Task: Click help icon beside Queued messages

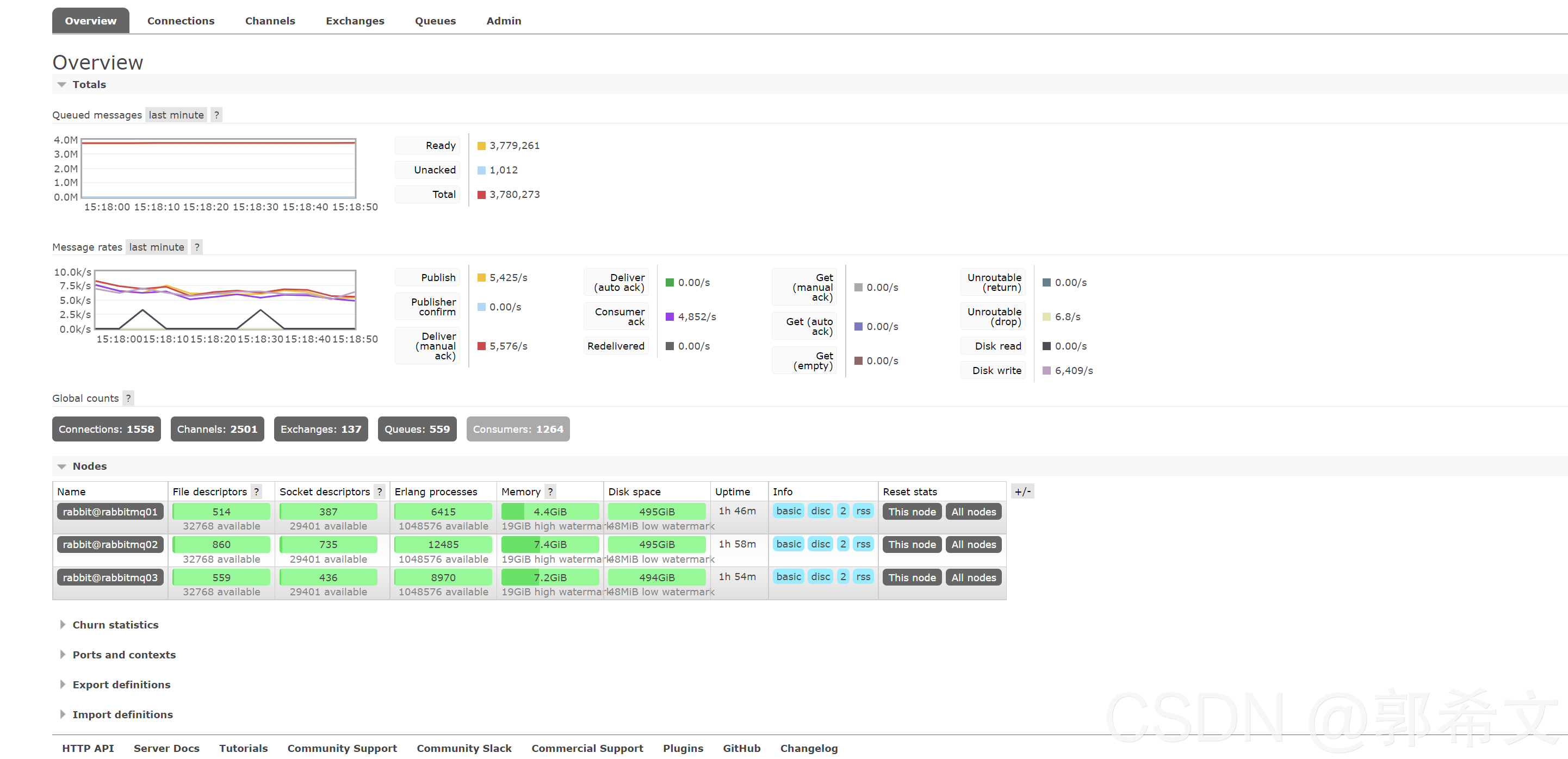Action: tap(216, 115)
